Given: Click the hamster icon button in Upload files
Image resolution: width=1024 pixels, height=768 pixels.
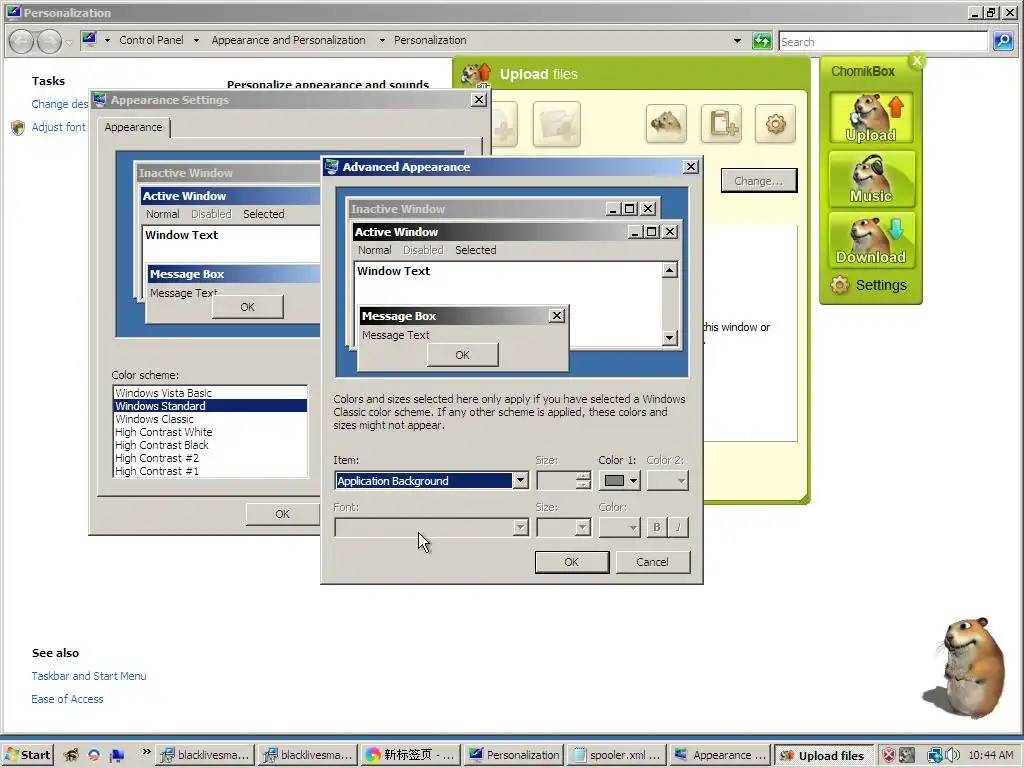Looking at the screenshot, I should (x=666, y=123).
